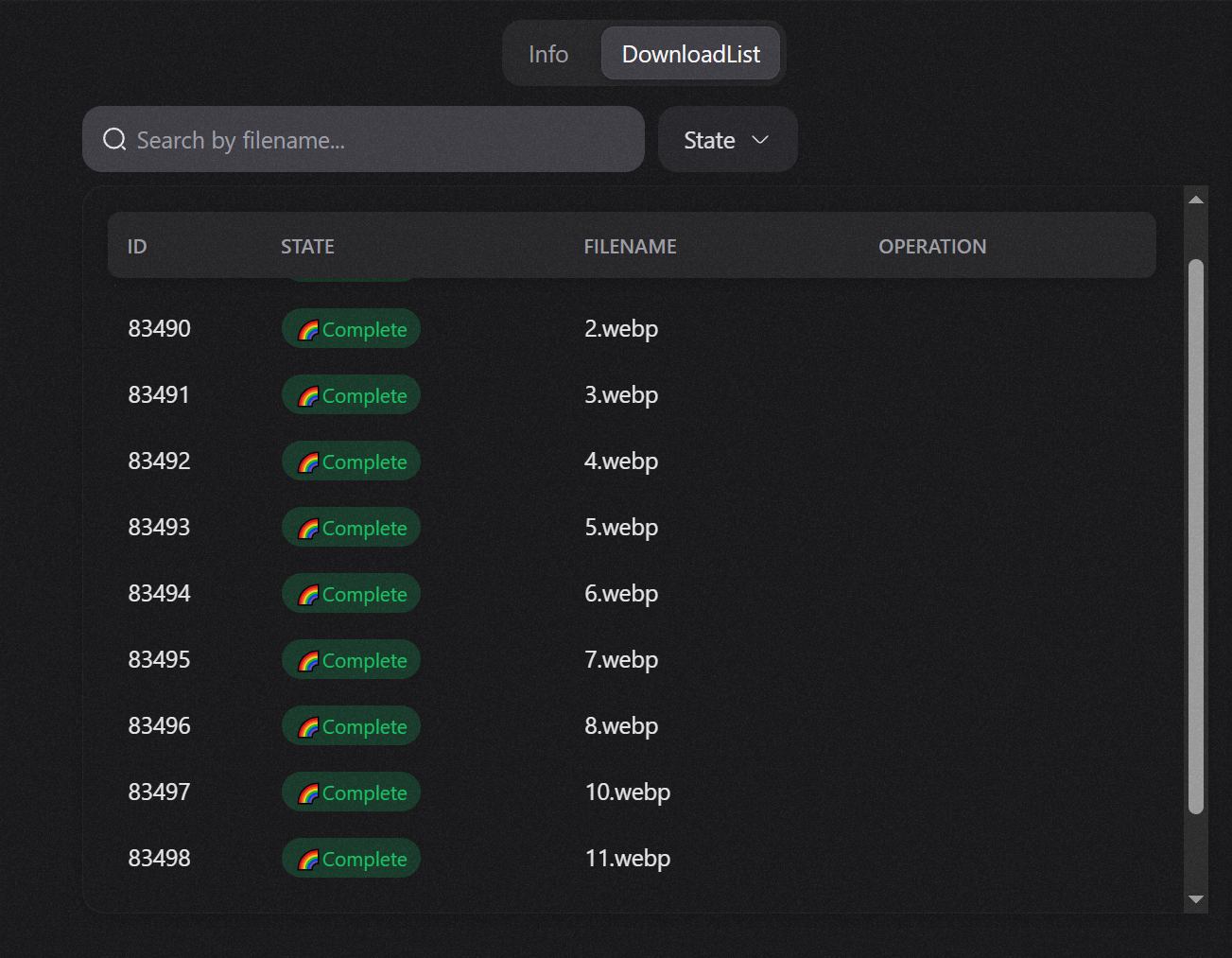Click the Complete badge beside ID 83492
Image resolution: width=1232 pixels, height=958 pixels.
click(x=351, y=461)
